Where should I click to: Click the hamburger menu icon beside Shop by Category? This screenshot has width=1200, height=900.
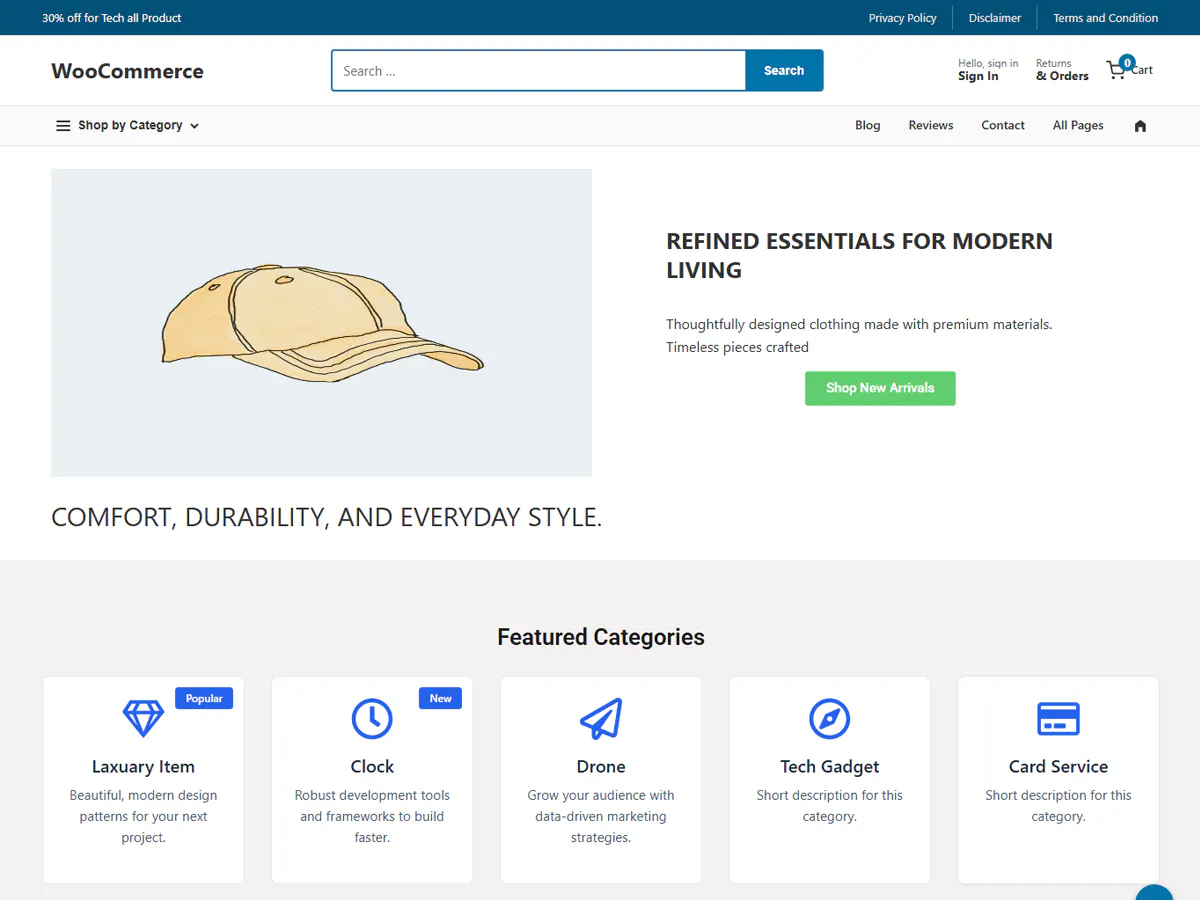(63, 126)
